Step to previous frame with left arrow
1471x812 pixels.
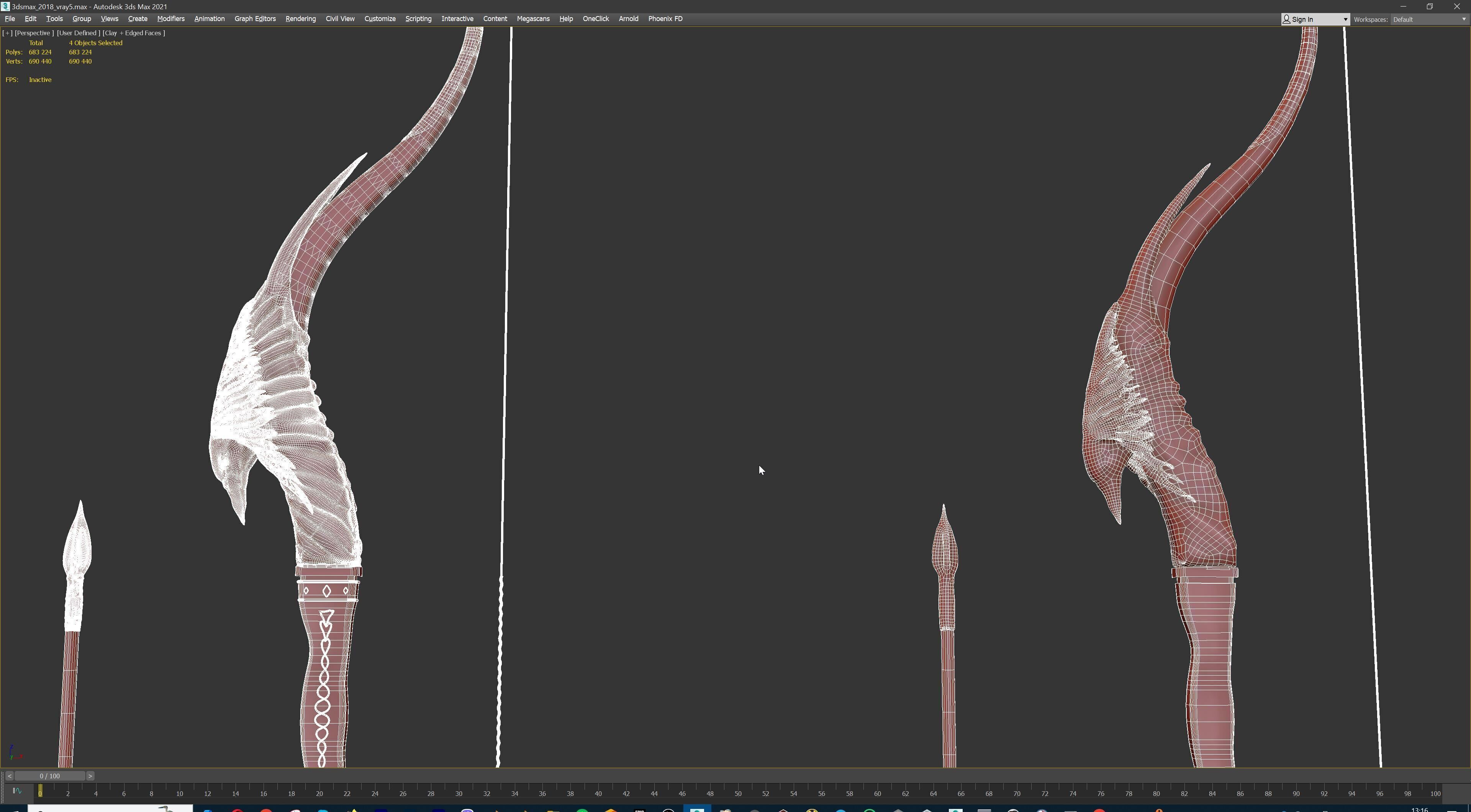9,776
